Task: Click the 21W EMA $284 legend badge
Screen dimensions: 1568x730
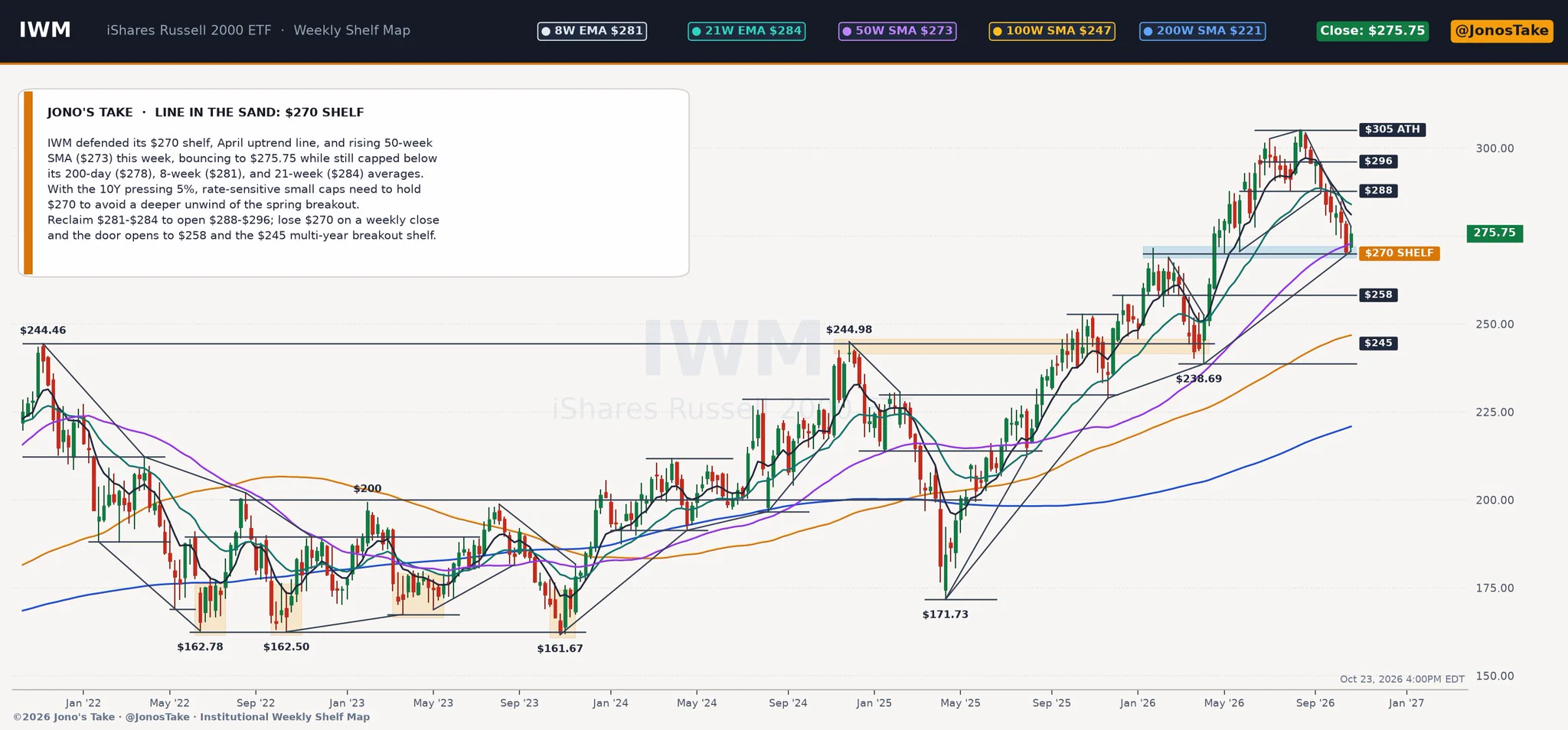Action: click(x=746, y=31)
